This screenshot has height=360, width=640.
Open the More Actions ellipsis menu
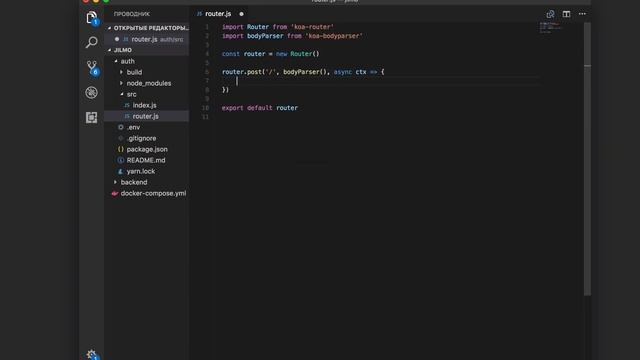pos(582,14)
